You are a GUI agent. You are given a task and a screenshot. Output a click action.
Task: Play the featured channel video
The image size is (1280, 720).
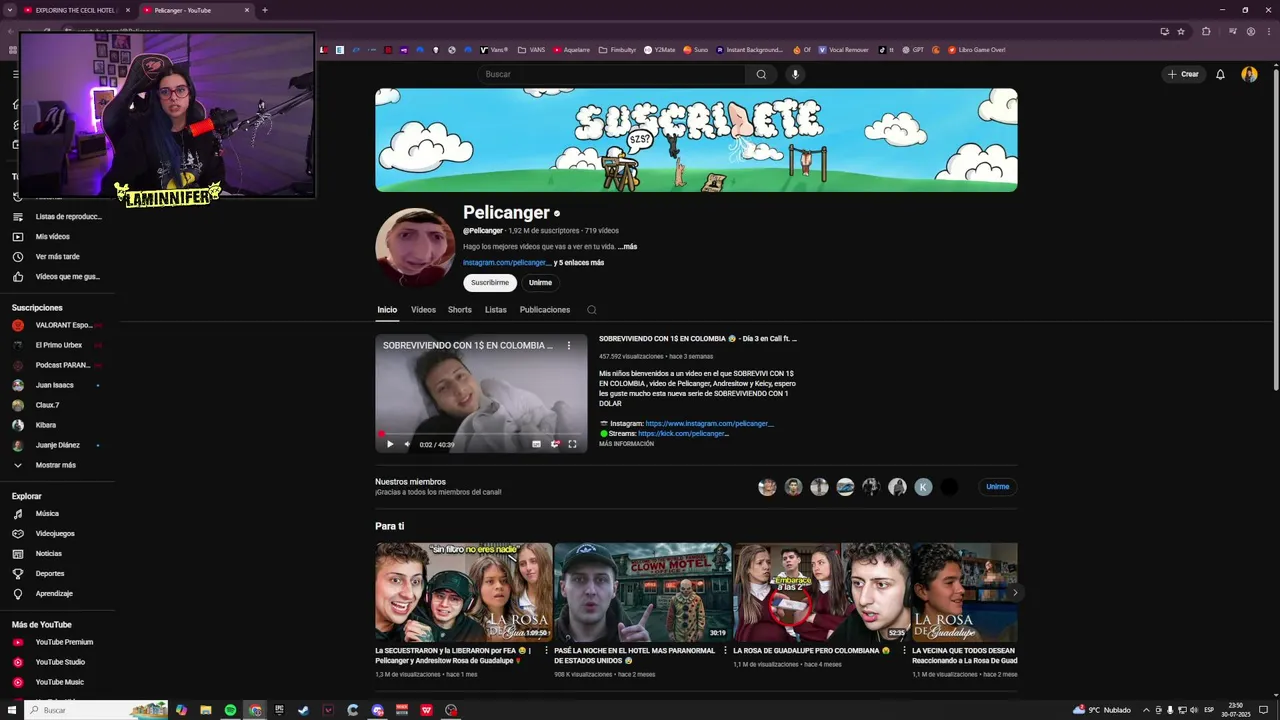[x=390, y=444]
